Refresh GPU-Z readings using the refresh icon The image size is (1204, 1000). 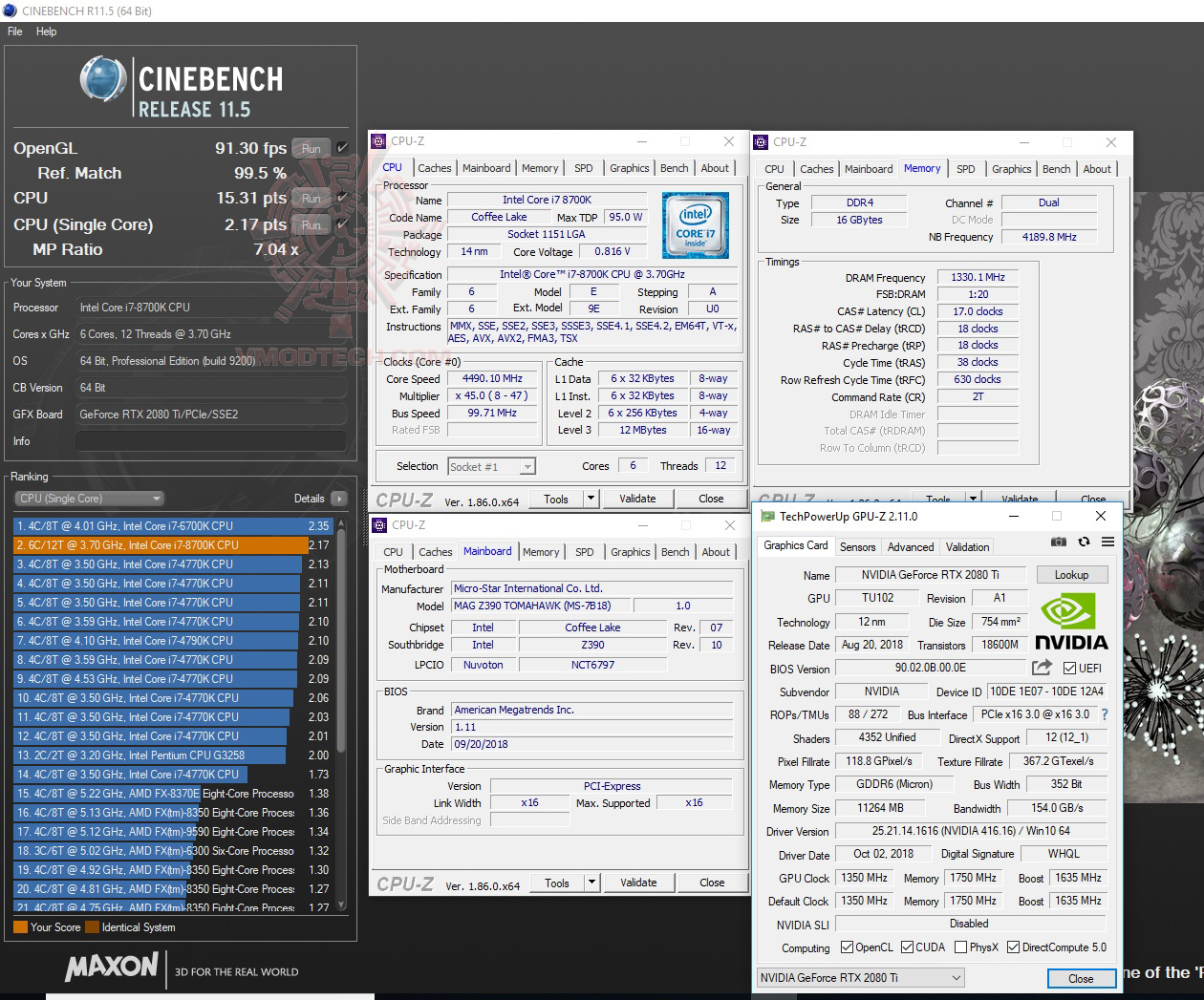tap(1082, 542)
